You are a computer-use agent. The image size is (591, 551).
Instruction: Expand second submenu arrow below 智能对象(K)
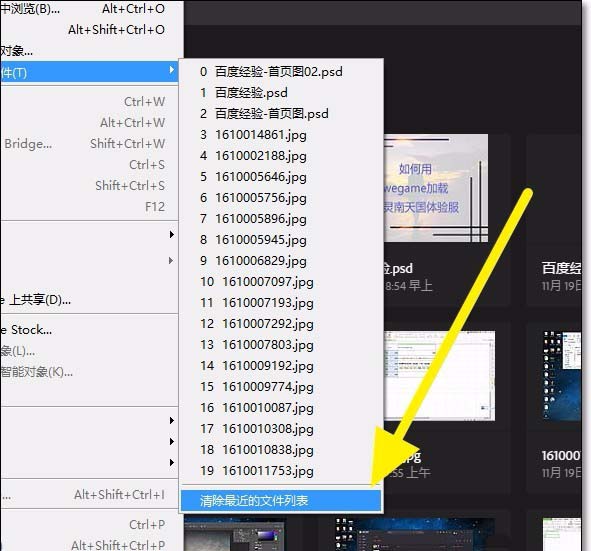coord(172,441)
